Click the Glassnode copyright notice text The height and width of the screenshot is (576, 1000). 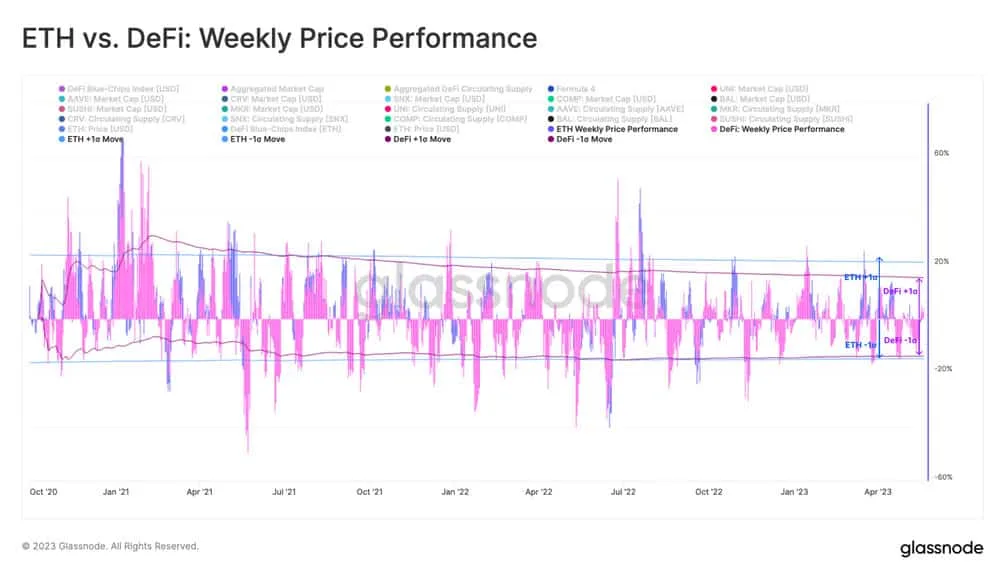point(110,546)
